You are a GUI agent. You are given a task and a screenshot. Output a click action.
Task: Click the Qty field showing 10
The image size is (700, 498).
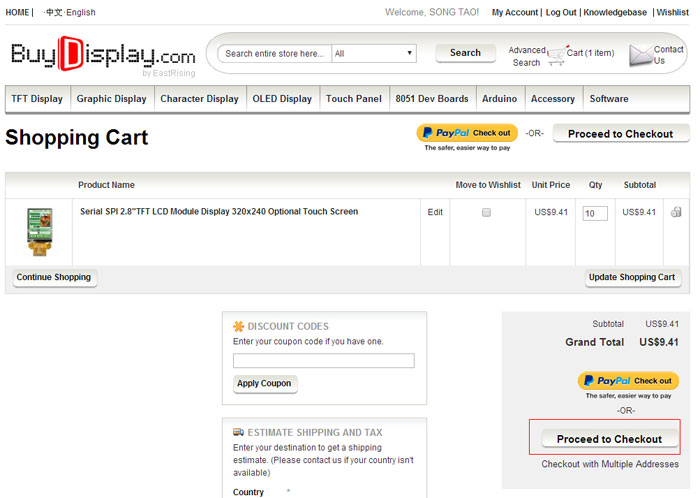(x=595, y=213)
